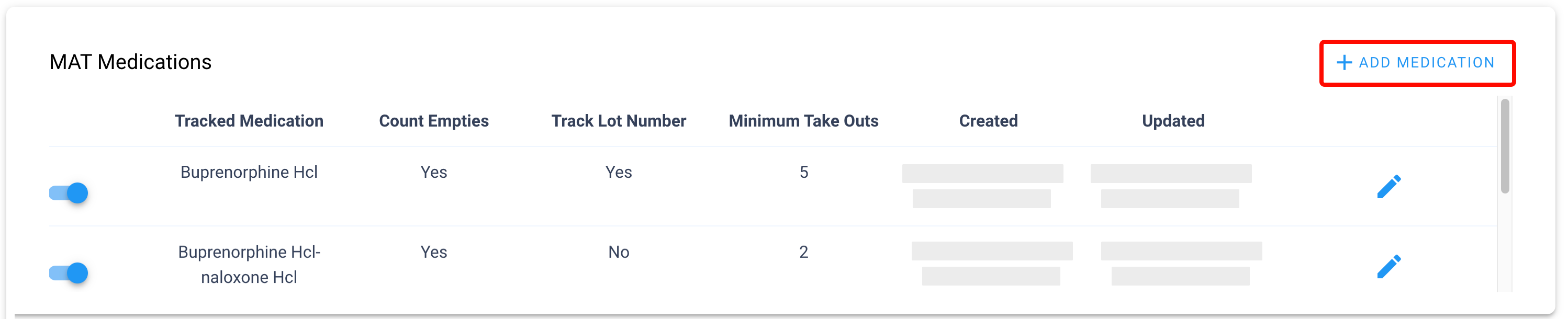Toggle off the Buprenorphine Hcl-naloxone Hcl switch
The width and height of the screenshot is (1568, 319).
click(x=69, y=274)
